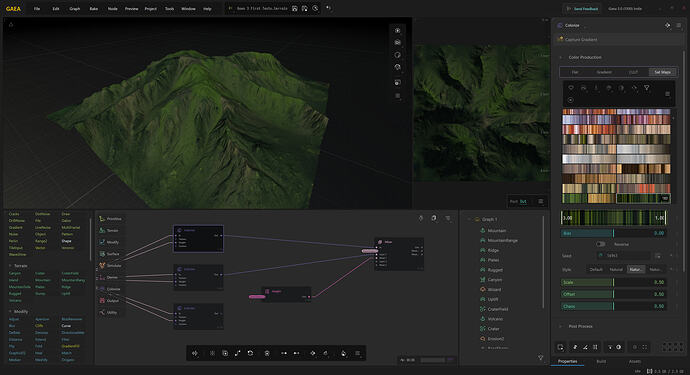Toggle the Reverse switch

click(600, 244)
